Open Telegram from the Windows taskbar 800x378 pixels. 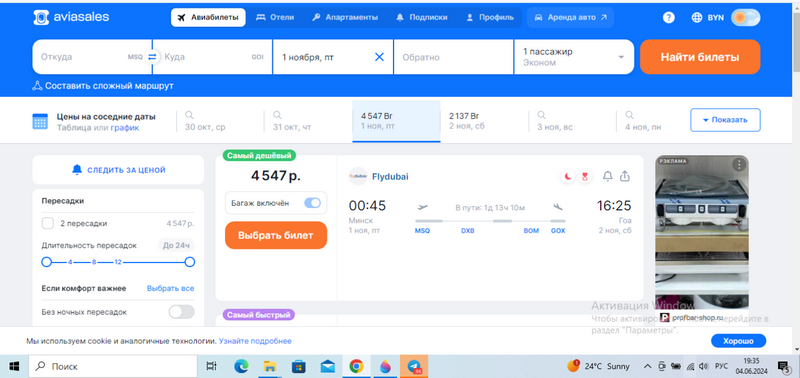[x=414, y=366]
